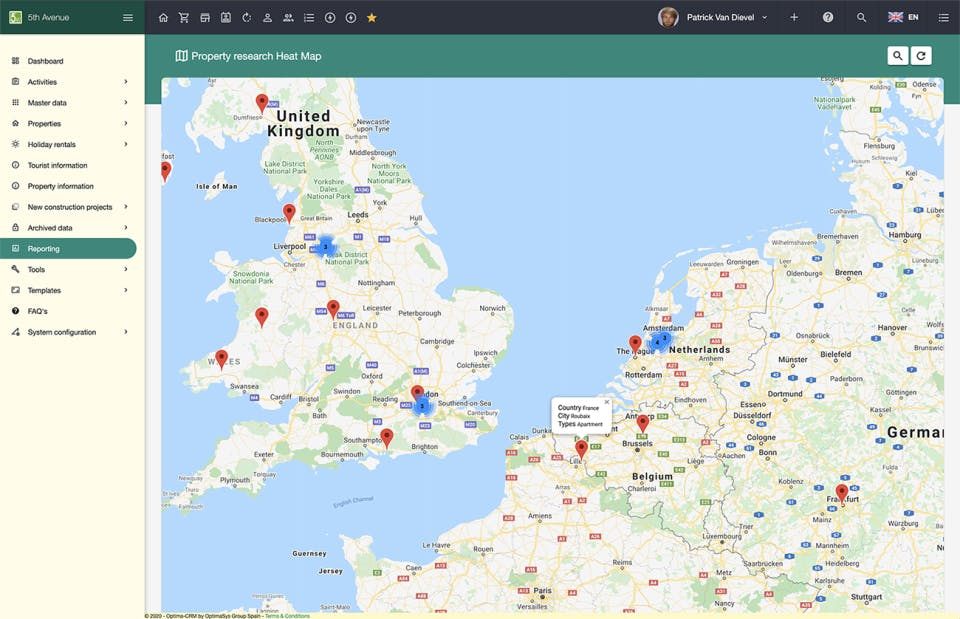Open Dashboard in the sidebar

point(45,61)
